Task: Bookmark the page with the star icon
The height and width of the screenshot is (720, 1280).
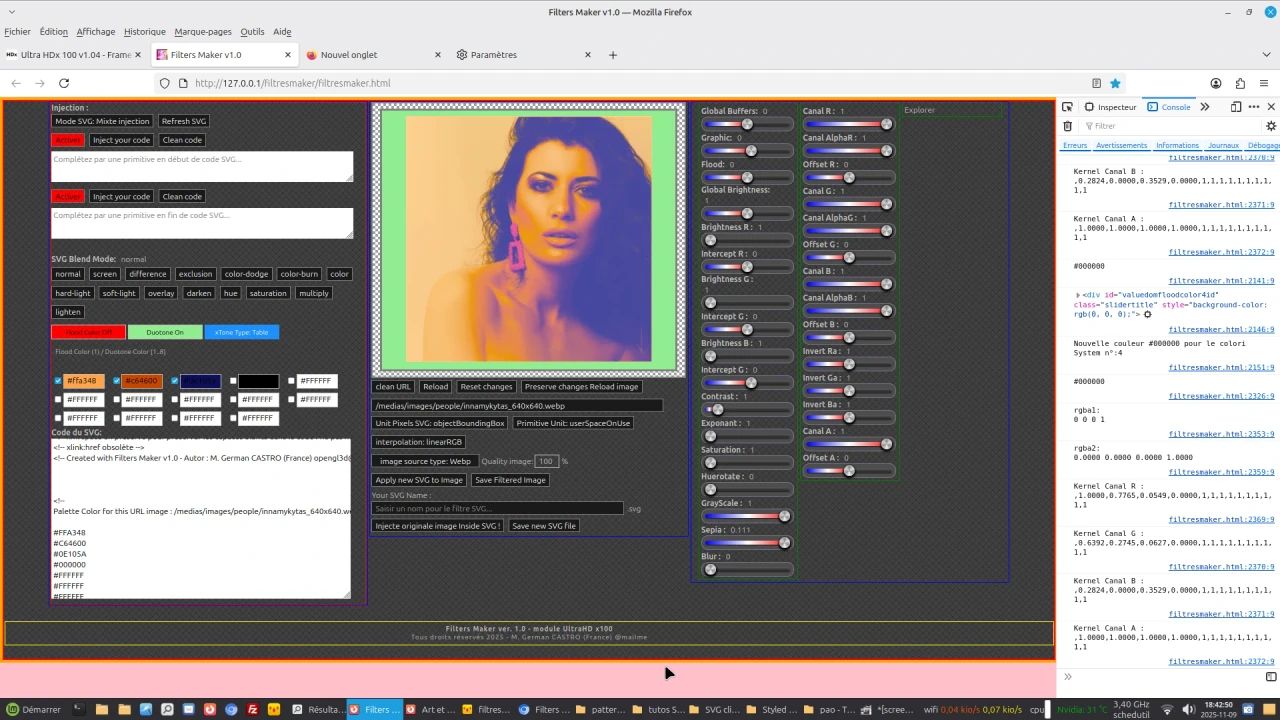Action: [x=1115, y=83]
